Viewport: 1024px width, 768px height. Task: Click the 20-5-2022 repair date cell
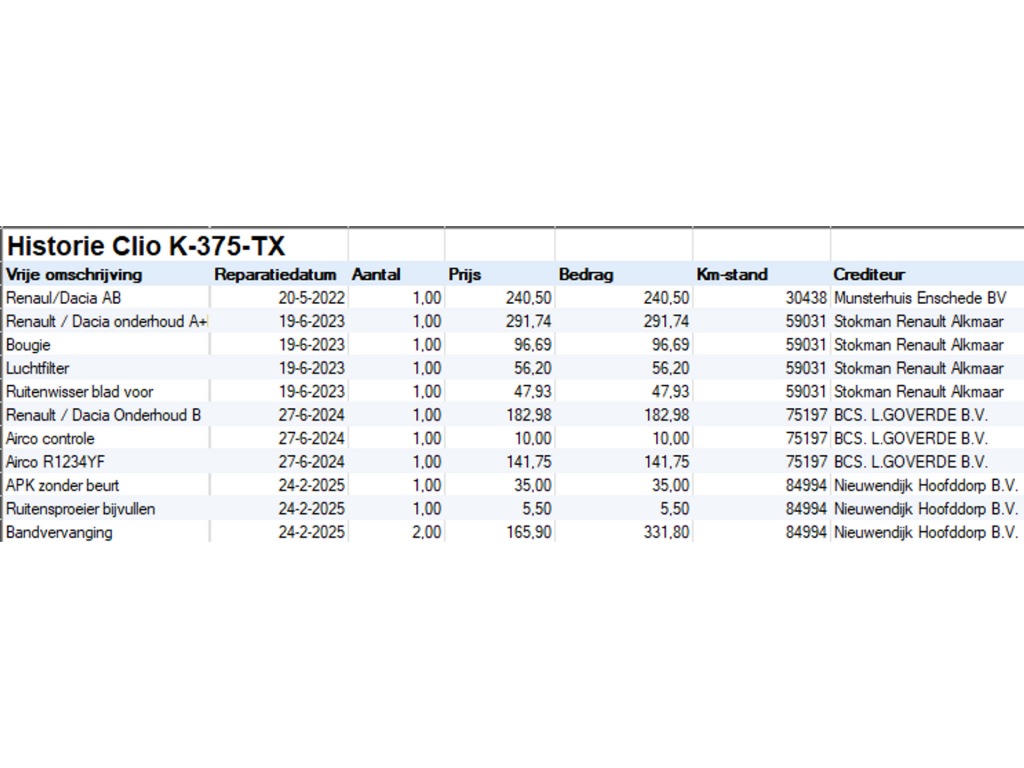coord(311,298)
